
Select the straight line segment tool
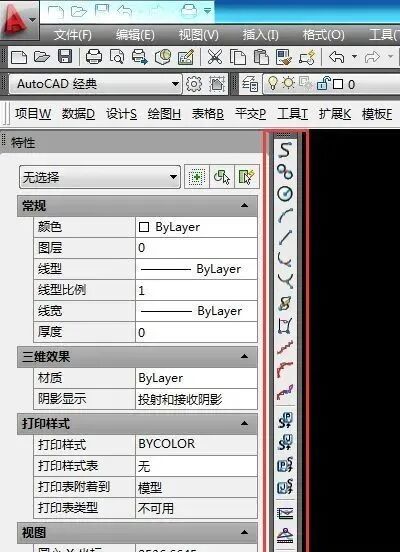[285, 237]
